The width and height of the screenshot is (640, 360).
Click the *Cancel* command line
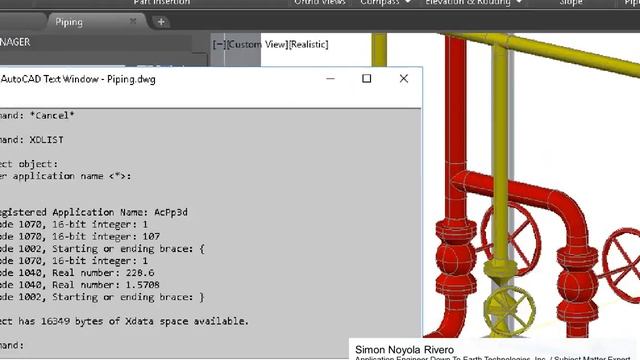37,116
